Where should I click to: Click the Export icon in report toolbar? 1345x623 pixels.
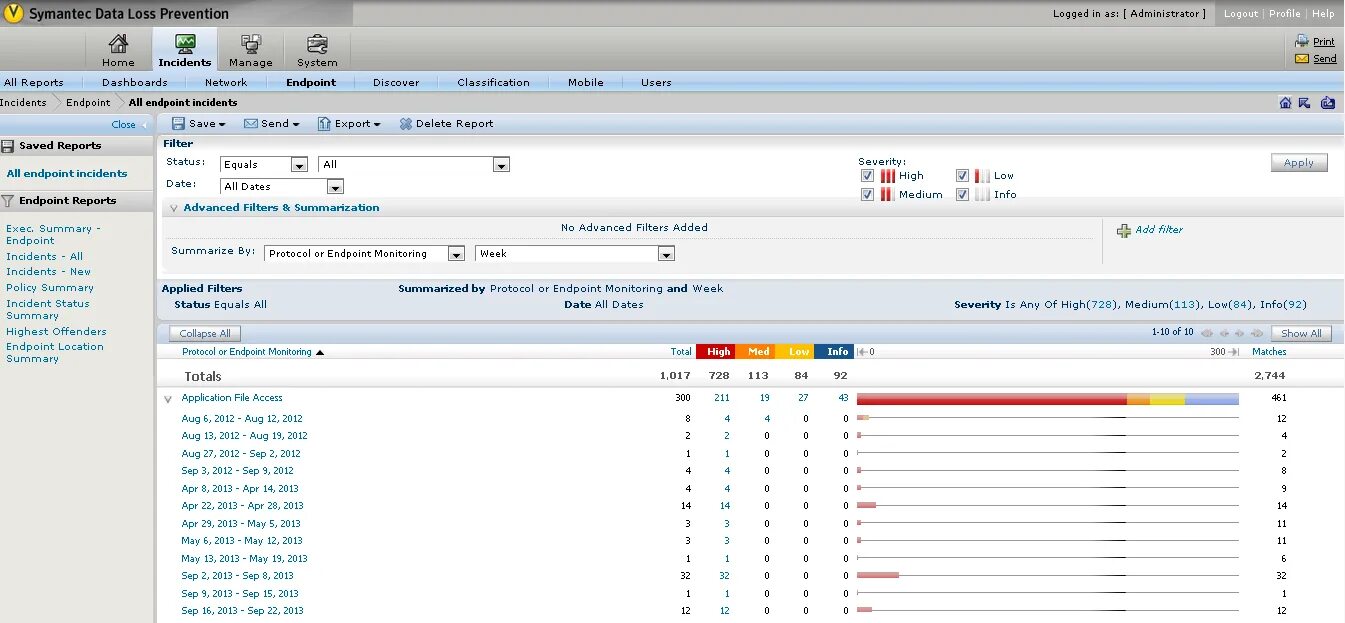[324, 124]
